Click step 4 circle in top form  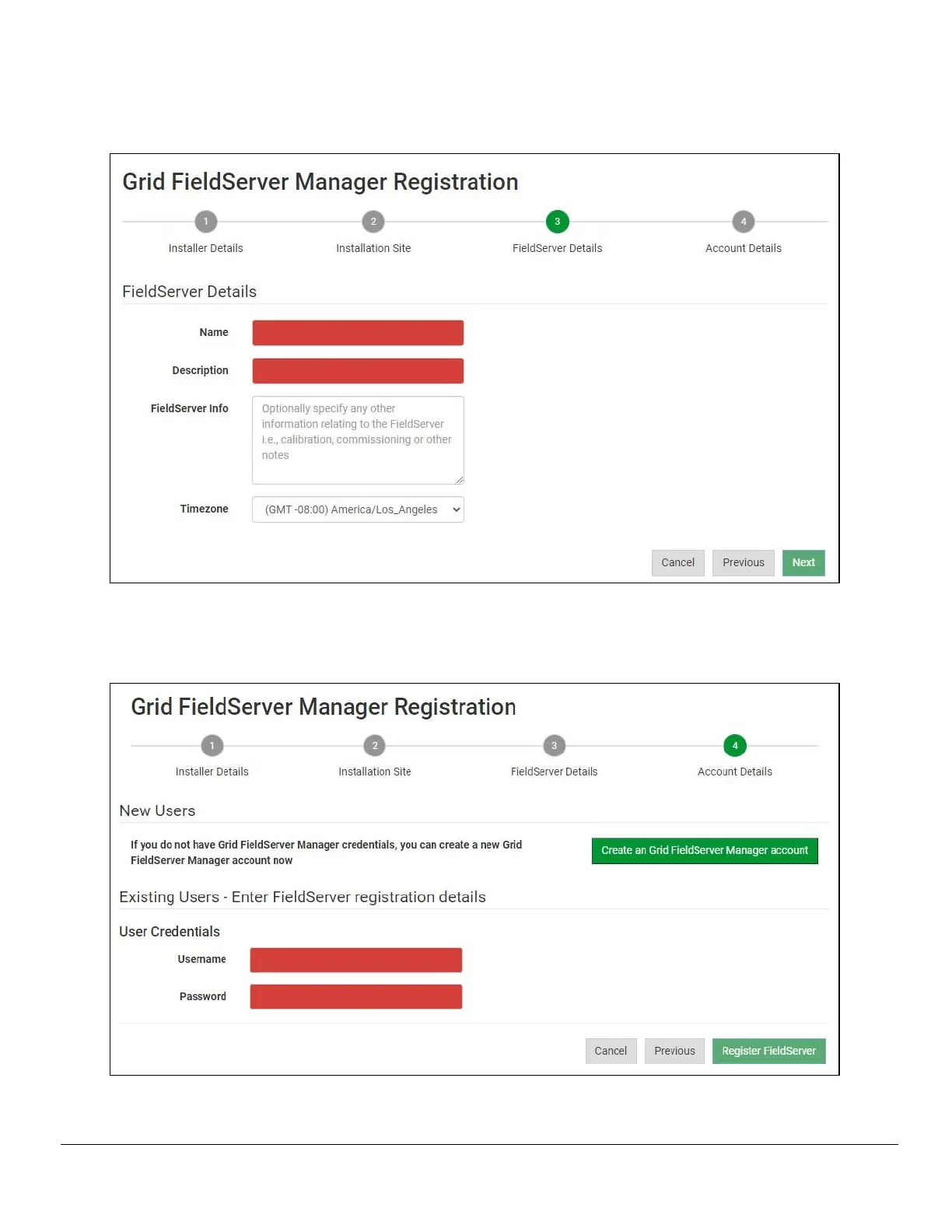(x=744, y=222)
